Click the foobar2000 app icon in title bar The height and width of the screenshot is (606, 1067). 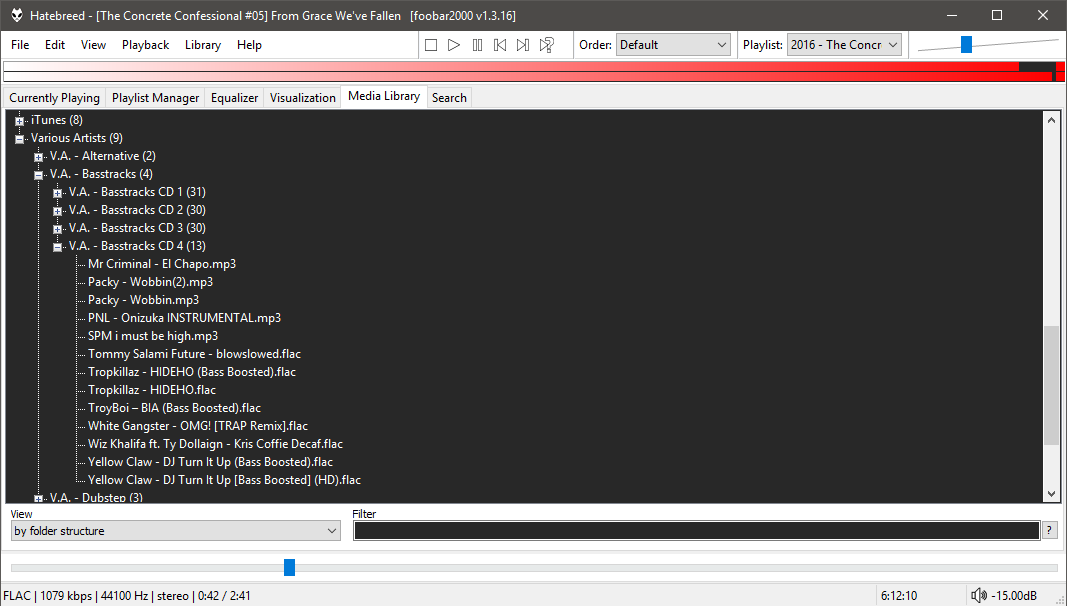point(16,15)
